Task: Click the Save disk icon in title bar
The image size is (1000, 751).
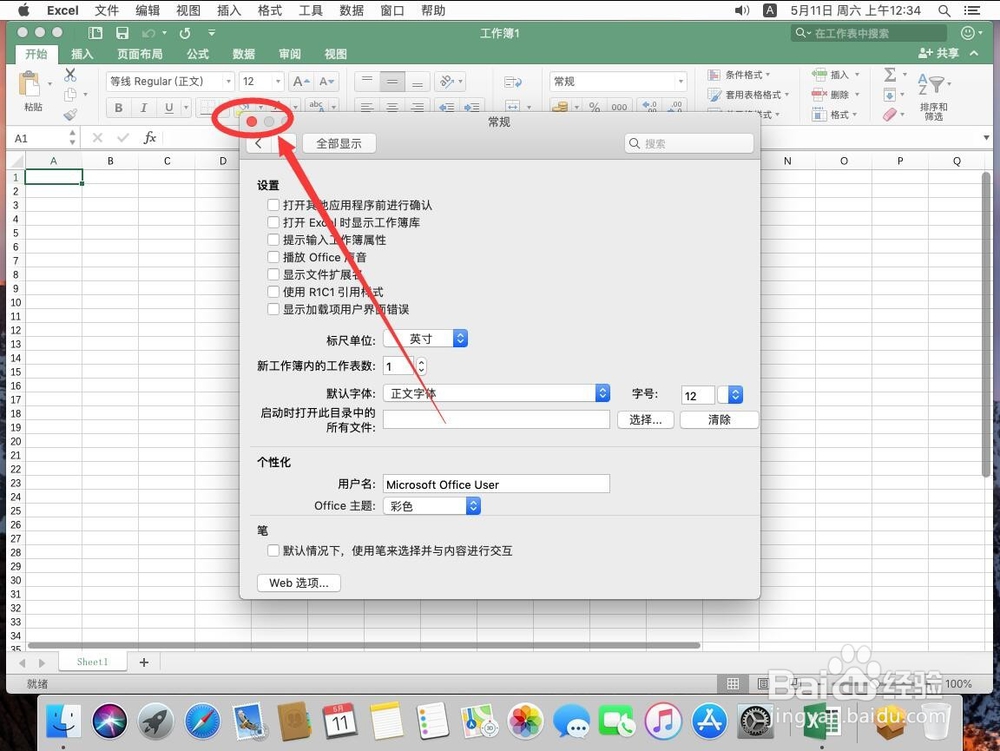Action: point(122,33)
